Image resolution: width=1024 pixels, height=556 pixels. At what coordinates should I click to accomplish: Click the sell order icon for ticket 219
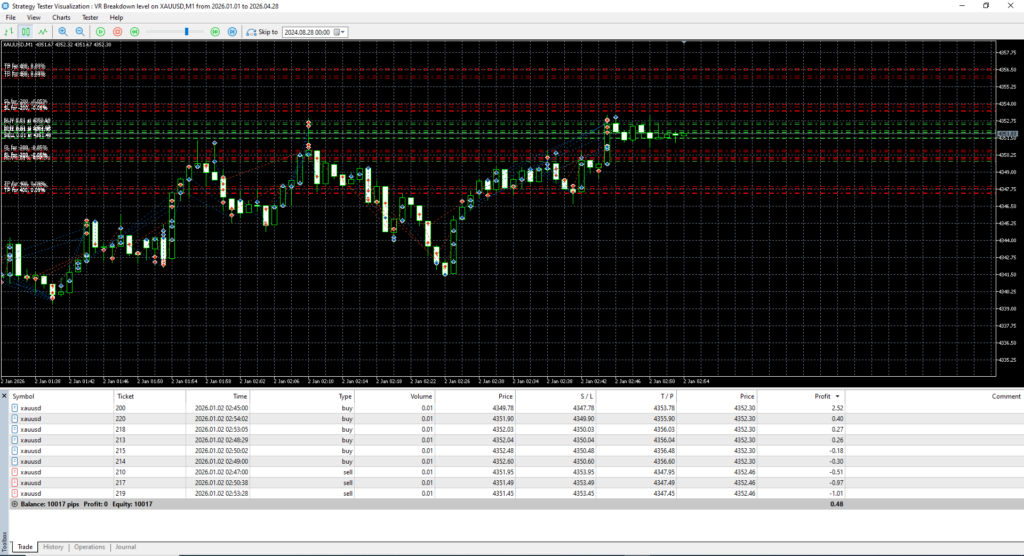[x=14, y=493]
